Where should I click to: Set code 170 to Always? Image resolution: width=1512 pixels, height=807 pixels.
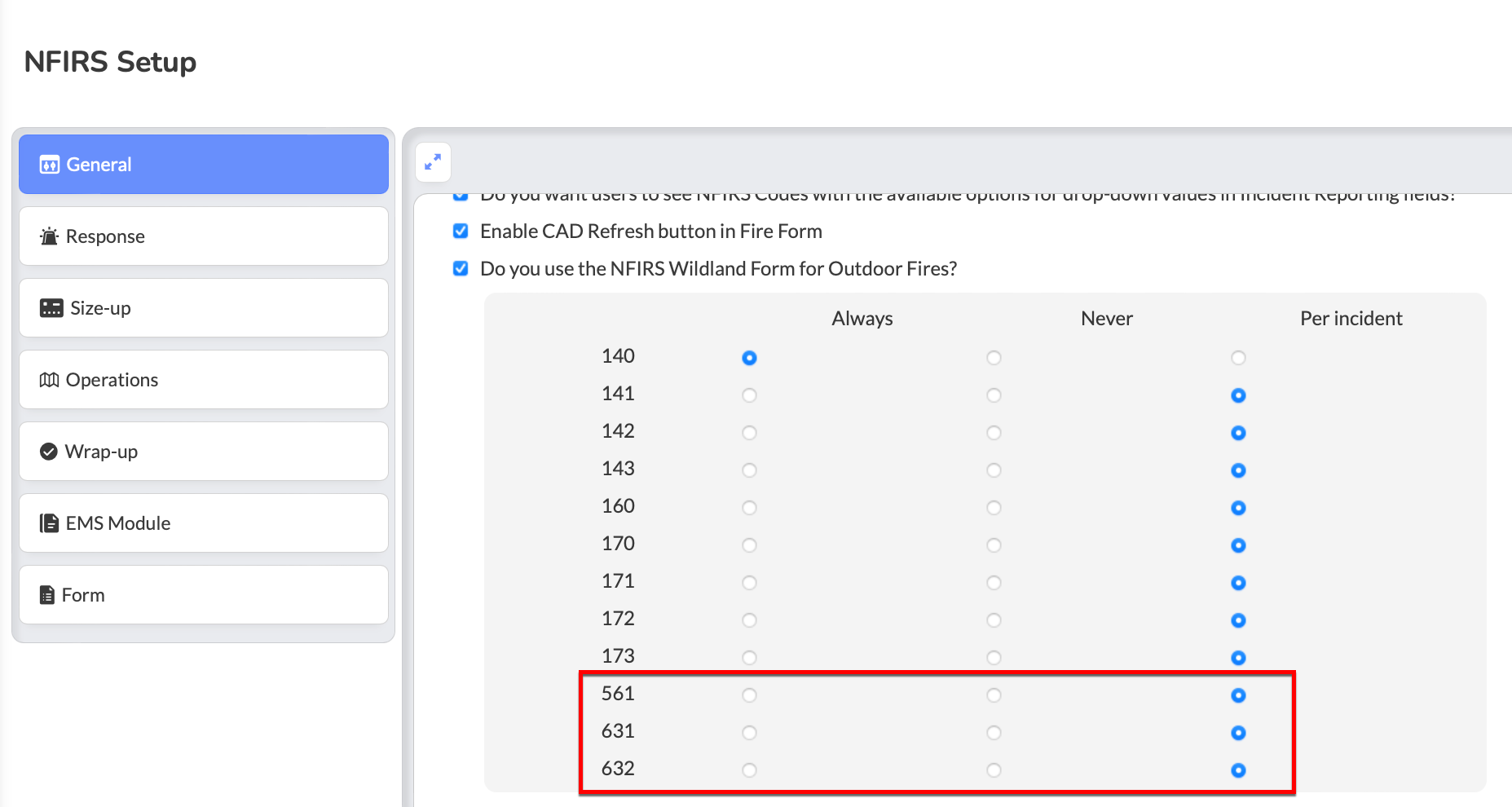pyautogui.click(x=749, y=545)
